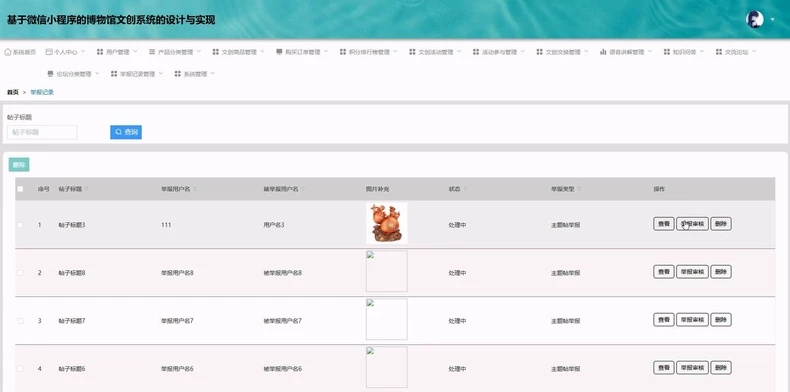Click 删除 for row 帖子标题8

(x=721, y=272)
